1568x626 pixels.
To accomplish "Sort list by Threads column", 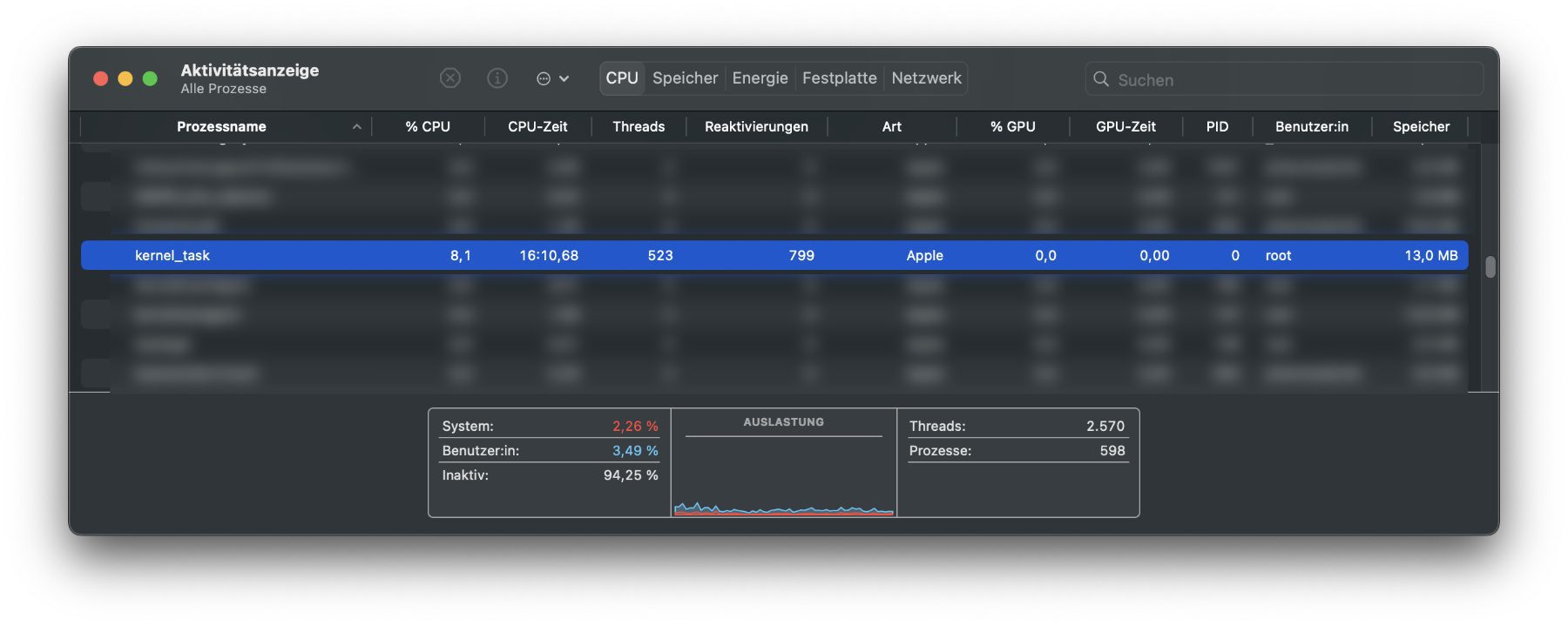I will click(x=639, y=127).
